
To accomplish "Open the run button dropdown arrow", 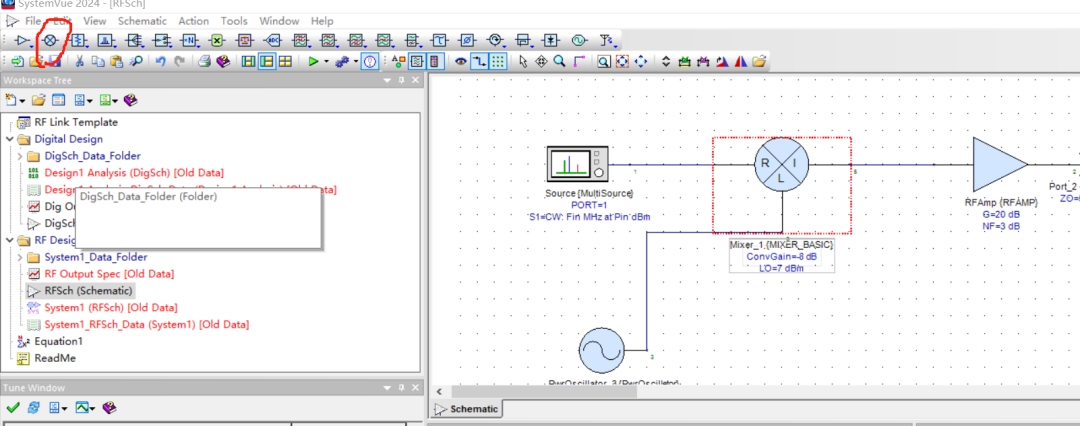I will coord(326,62).
